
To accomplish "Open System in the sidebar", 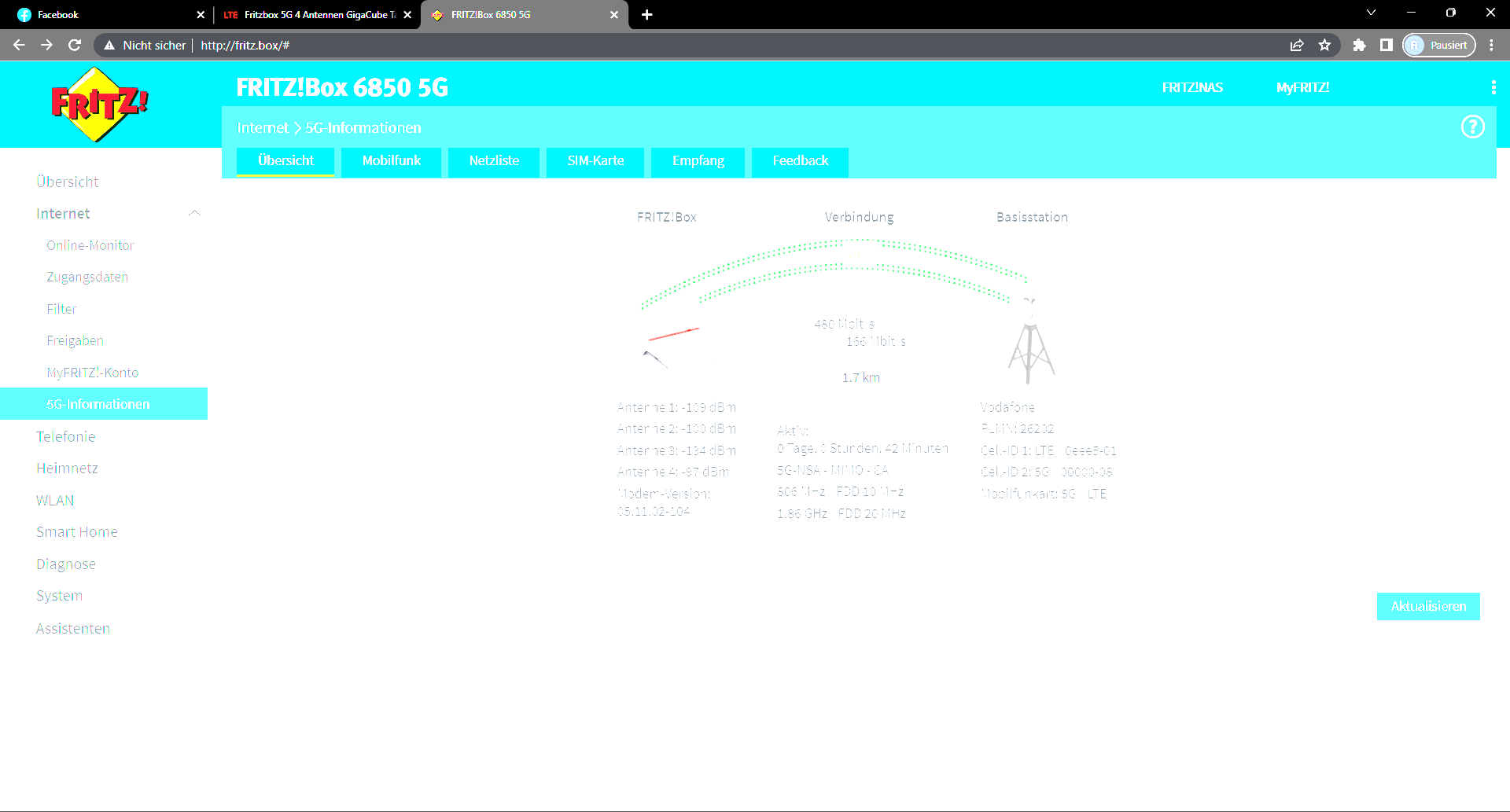I will click(59, 596).
